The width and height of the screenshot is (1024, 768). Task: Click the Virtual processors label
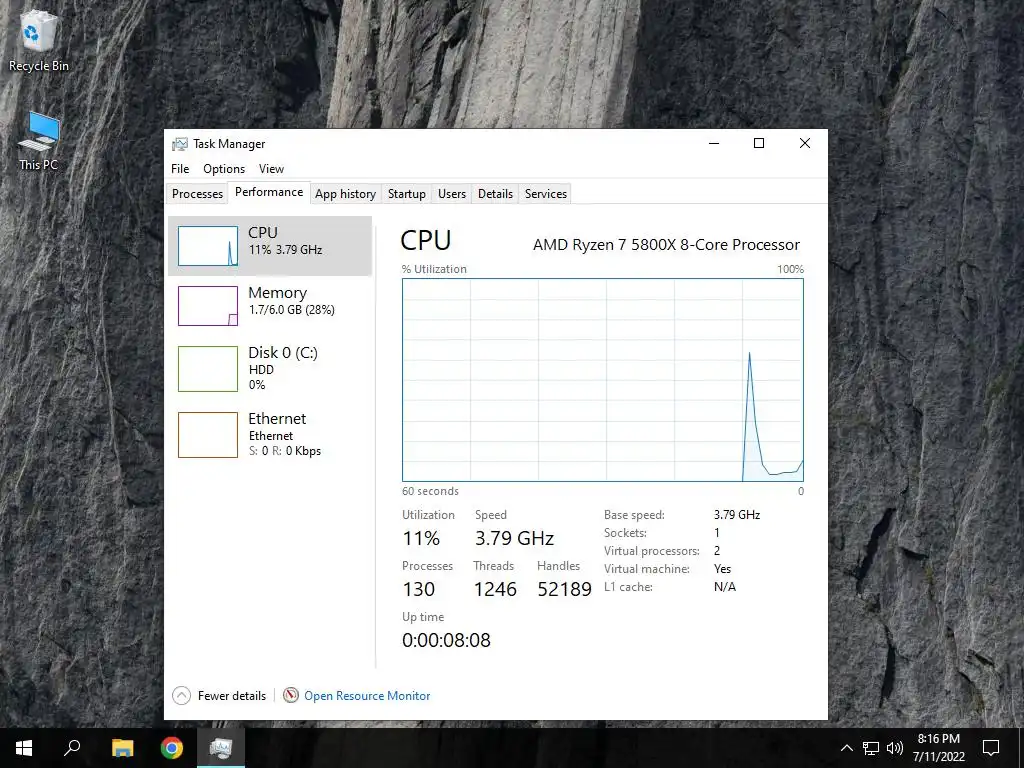pyautogui.click(x=652, y=551)
